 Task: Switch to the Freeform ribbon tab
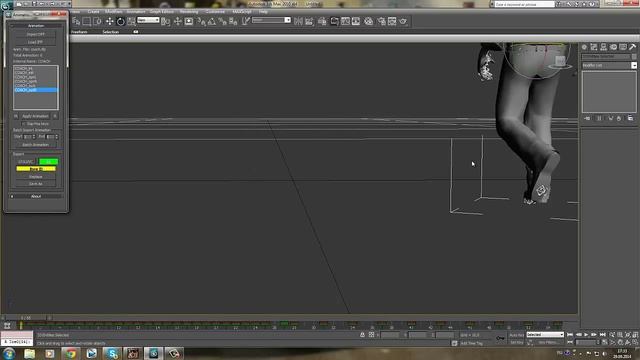point(79,32)
